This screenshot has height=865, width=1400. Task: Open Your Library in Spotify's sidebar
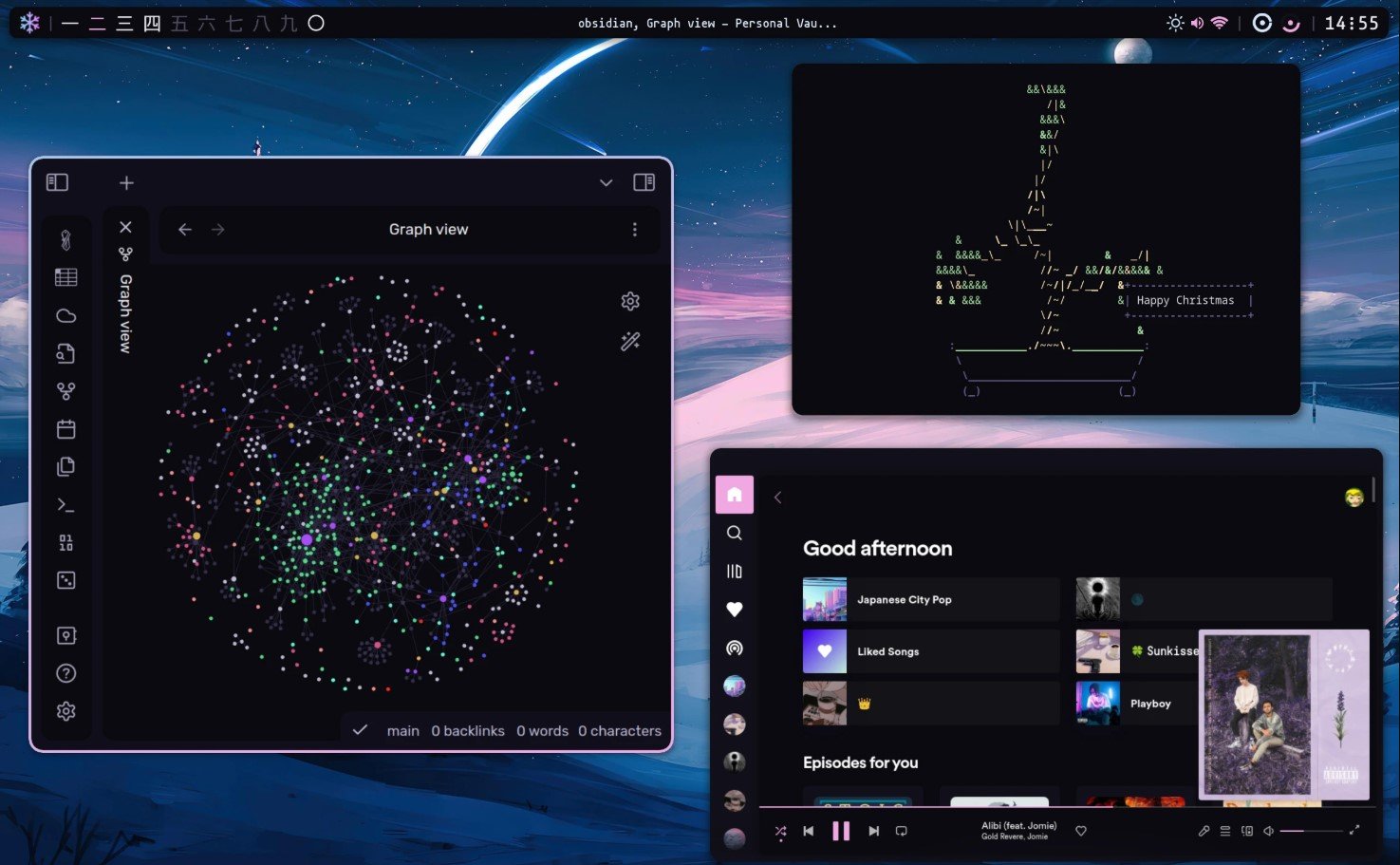click(x=734, y=571)
